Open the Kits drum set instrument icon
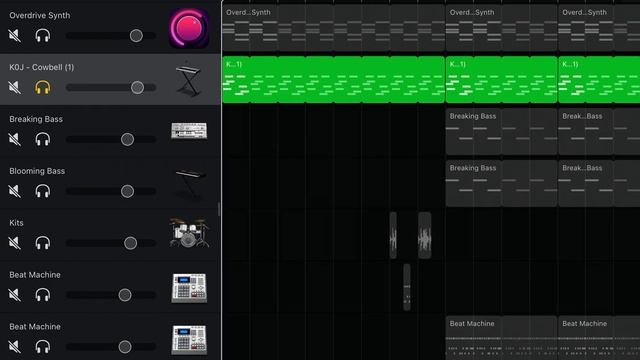Screen dimensions: 640x360 click(189, 233)
